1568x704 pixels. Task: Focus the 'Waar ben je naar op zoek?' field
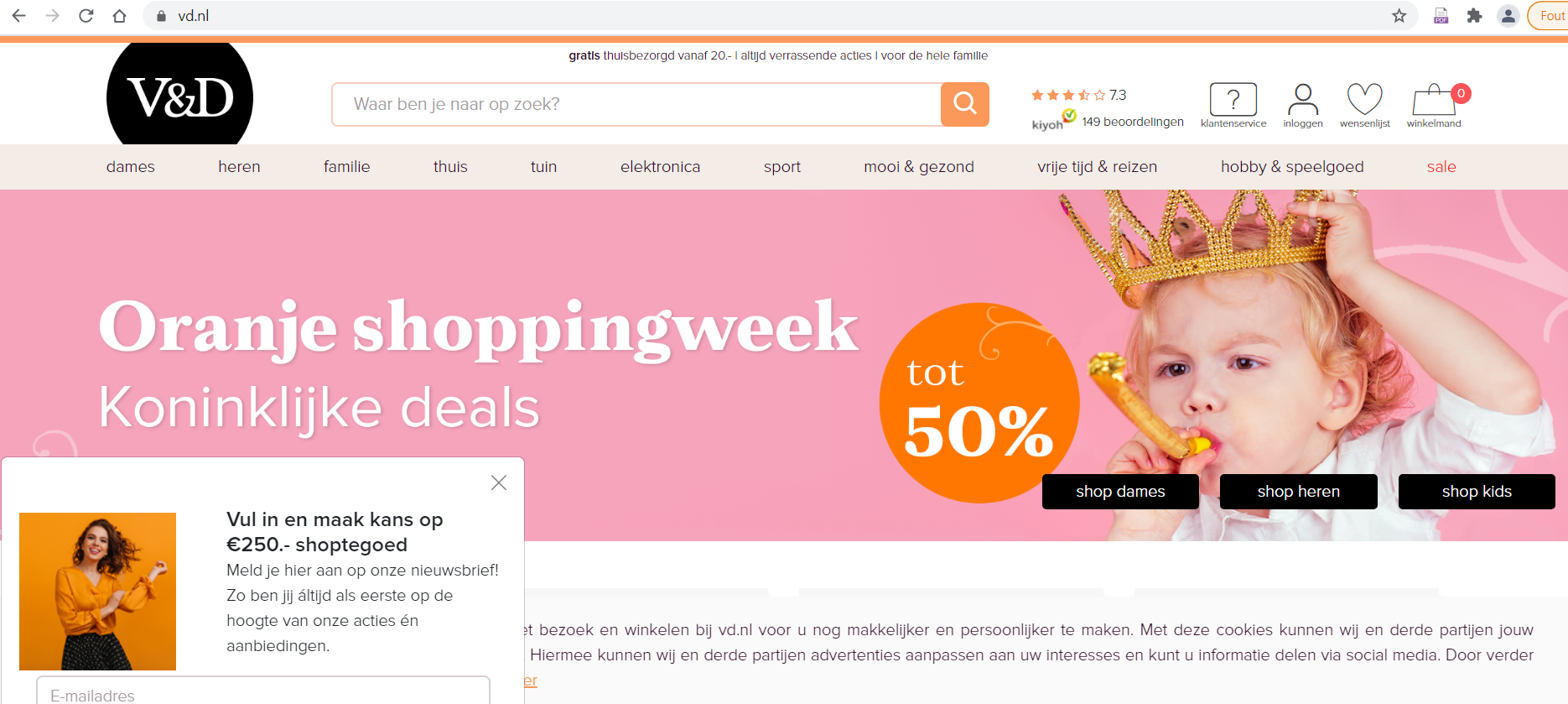pyautogui.click(x=636, y=104)
